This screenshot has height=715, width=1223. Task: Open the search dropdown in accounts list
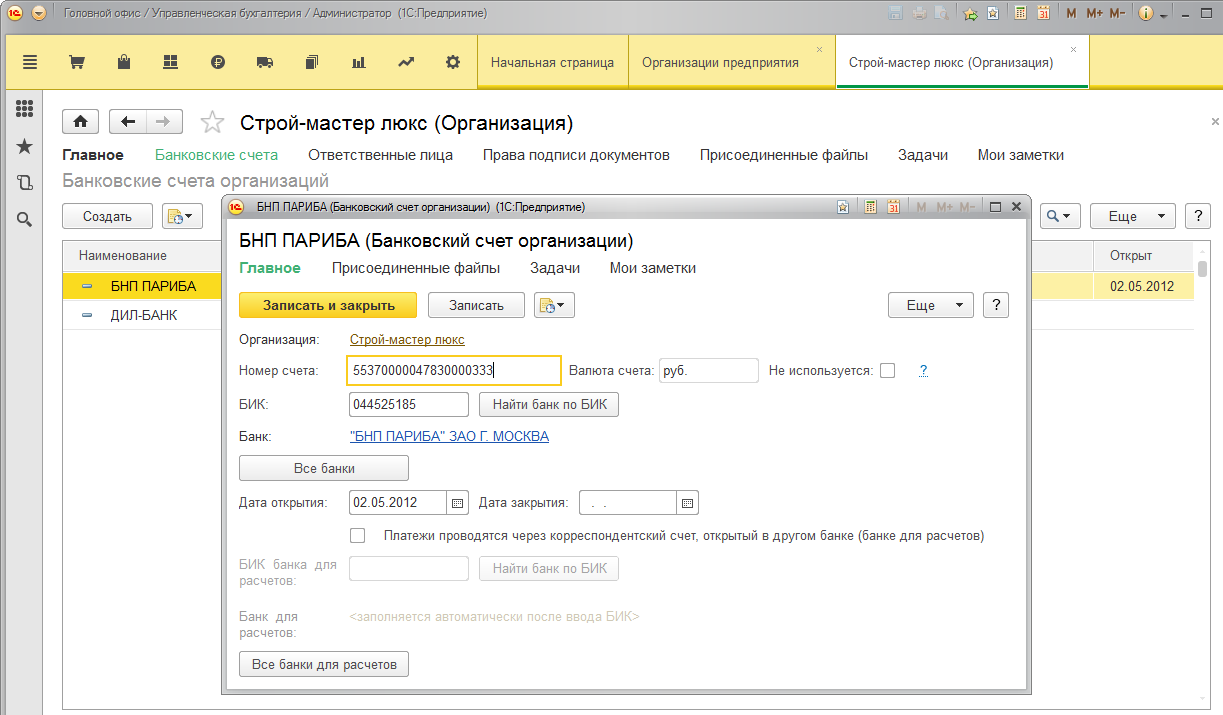click(1061, 216)
